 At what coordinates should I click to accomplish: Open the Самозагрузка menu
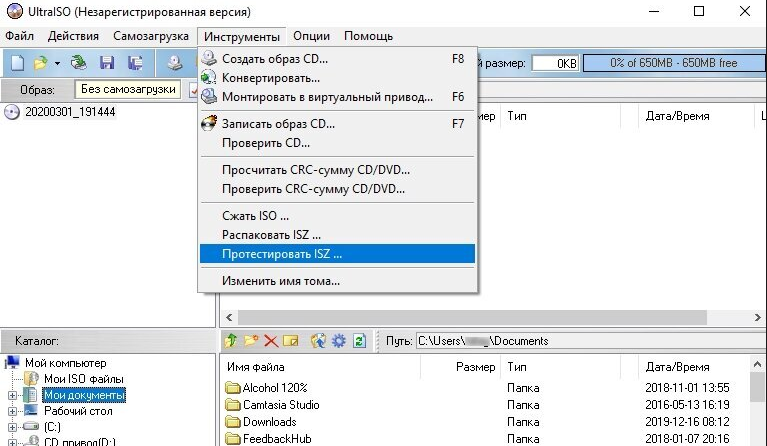tap(151, 36)
